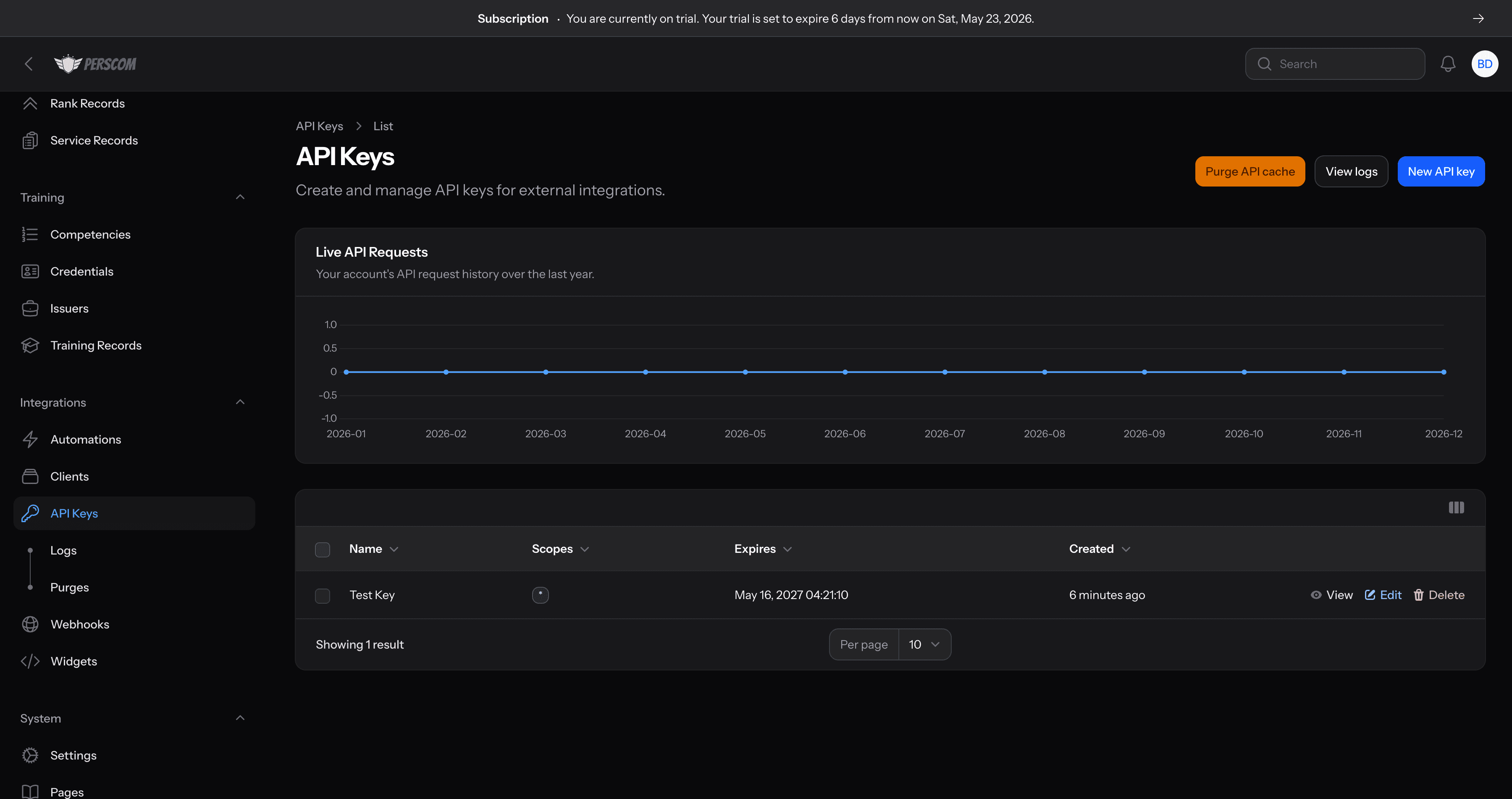1512x799 pixels.
Task: Select all rows with header checkbox
Action: coord(322,549)
